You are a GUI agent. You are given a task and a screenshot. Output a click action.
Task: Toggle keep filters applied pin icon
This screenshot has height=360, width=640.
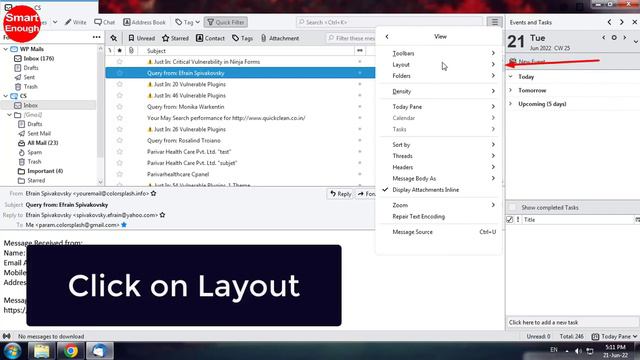[x=113, y=38]
